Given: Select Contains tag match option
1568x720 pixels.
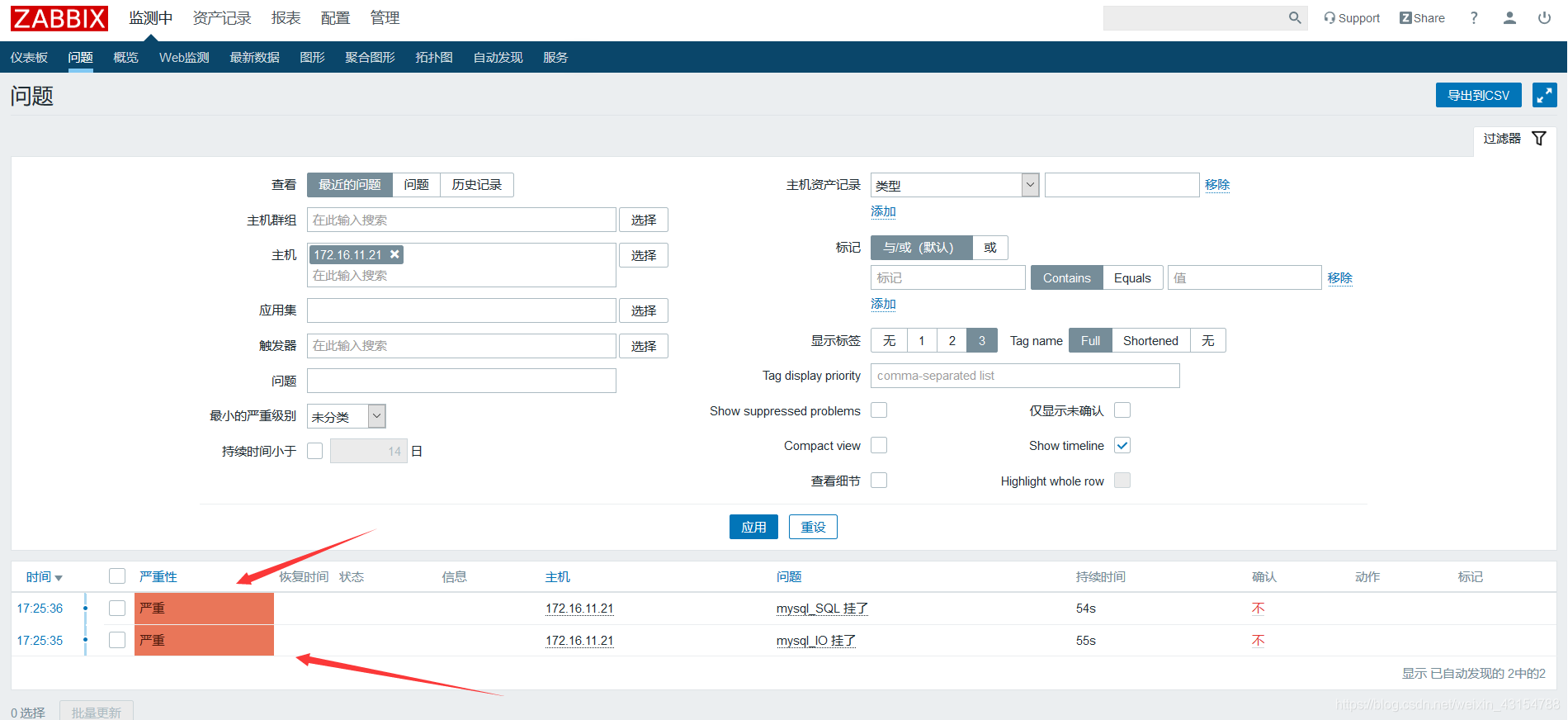Looking at the screenshot, I should 1067,278.
